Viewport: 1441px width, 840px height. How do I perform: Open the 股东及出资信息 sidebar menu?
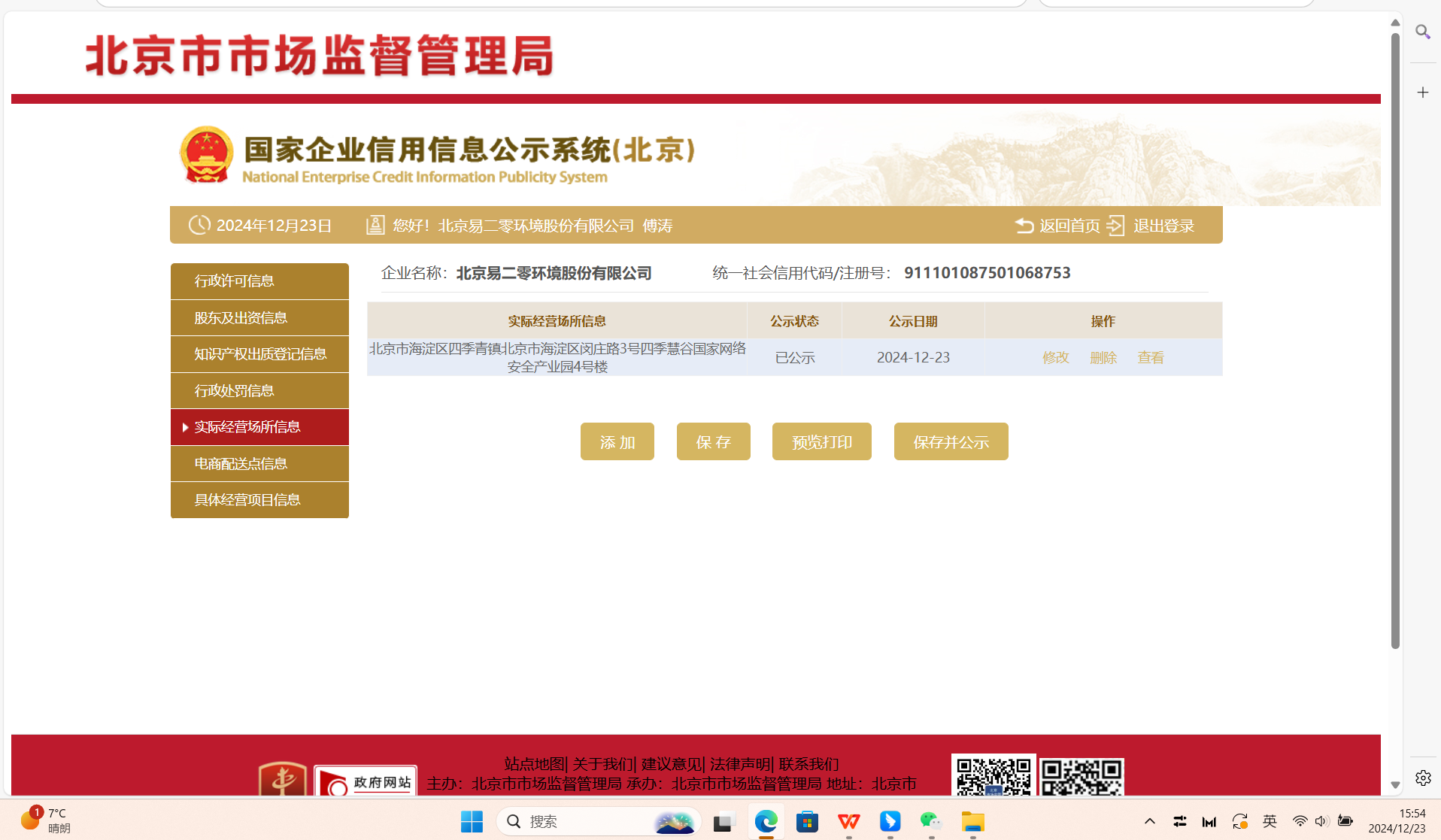click(x=259, y=317)
